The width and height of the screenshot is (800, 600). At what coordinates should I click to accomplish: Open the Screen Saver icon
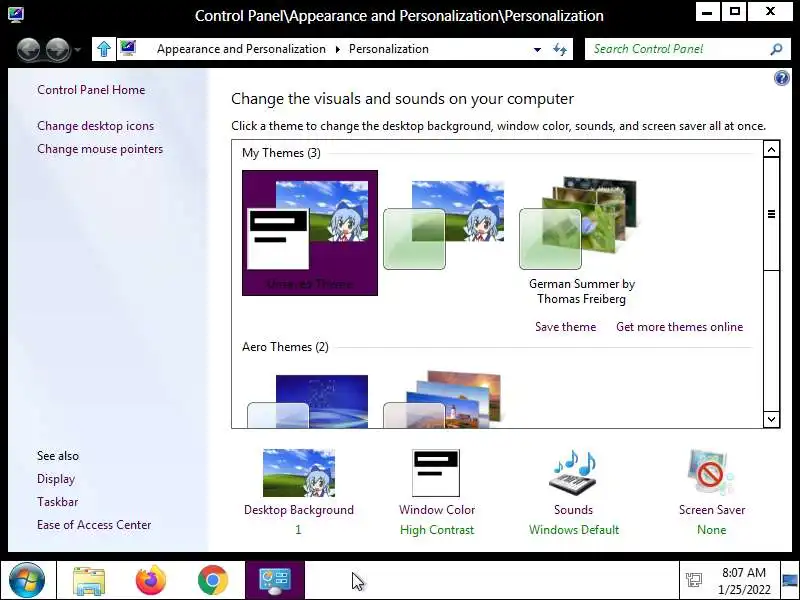click(711, 472)
